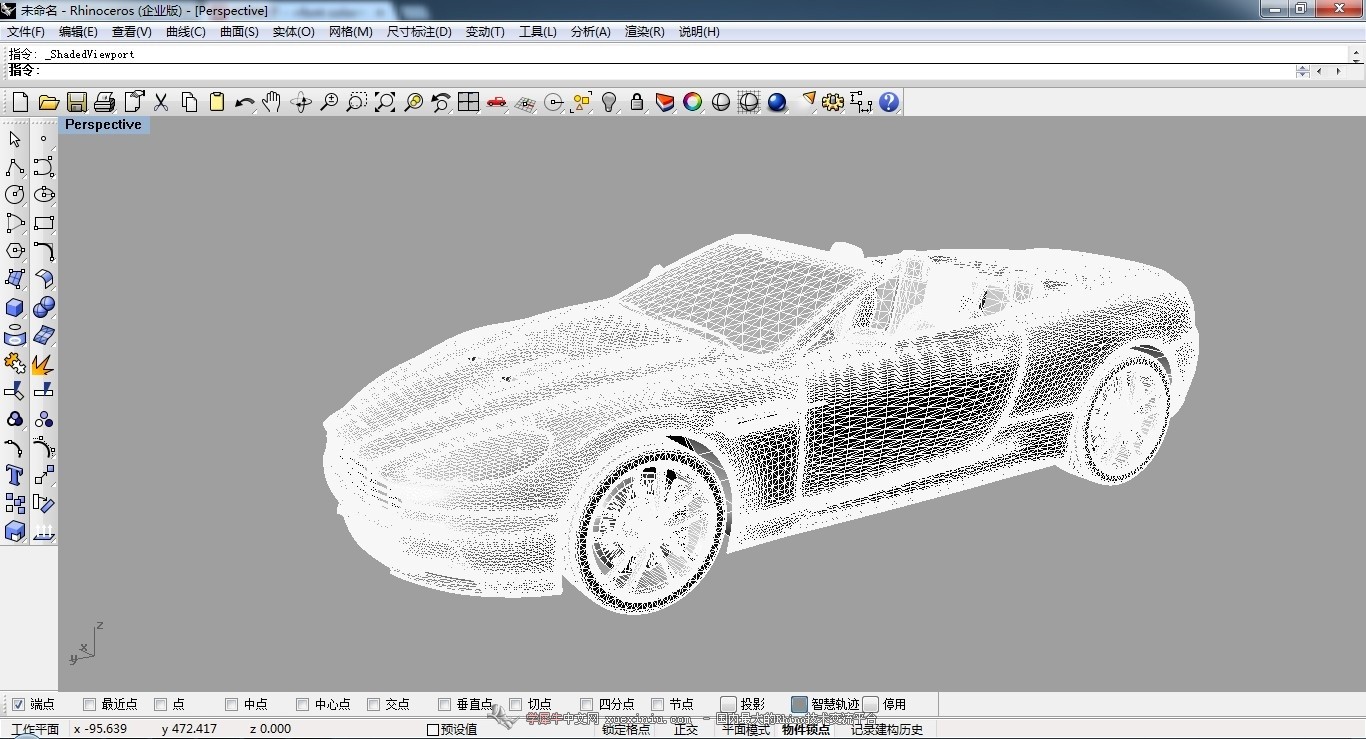1366x739 pixels.
Task: Toggle 正交 ortho mode in status bar
Action: click(686, 729)
